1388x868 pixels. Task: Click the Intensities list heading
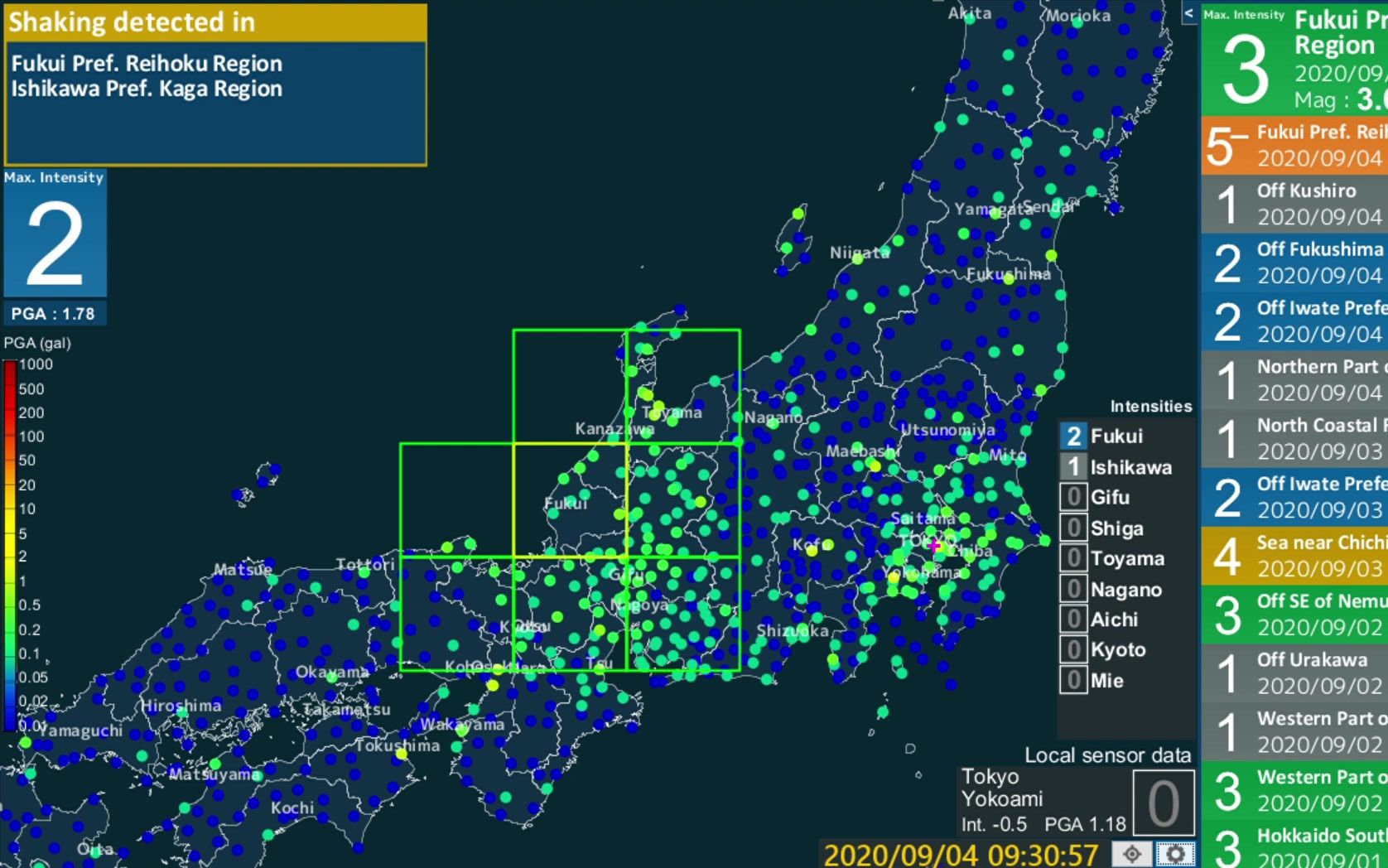(x=1151, y=406)
